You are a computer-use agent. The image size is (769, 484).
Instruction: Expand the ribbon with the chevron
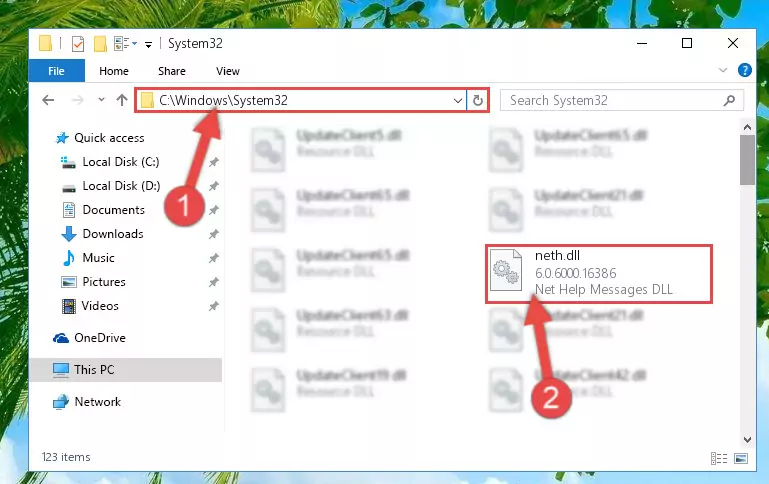click(x=722, y=70)
